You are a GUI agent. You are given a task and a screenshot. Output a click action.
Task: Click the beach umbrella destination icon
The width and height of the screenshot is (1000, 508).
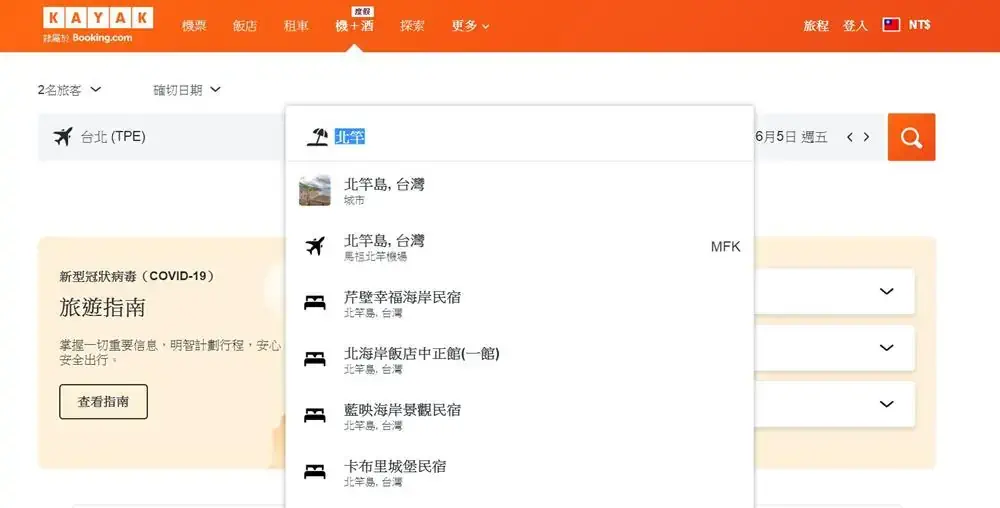317,136
